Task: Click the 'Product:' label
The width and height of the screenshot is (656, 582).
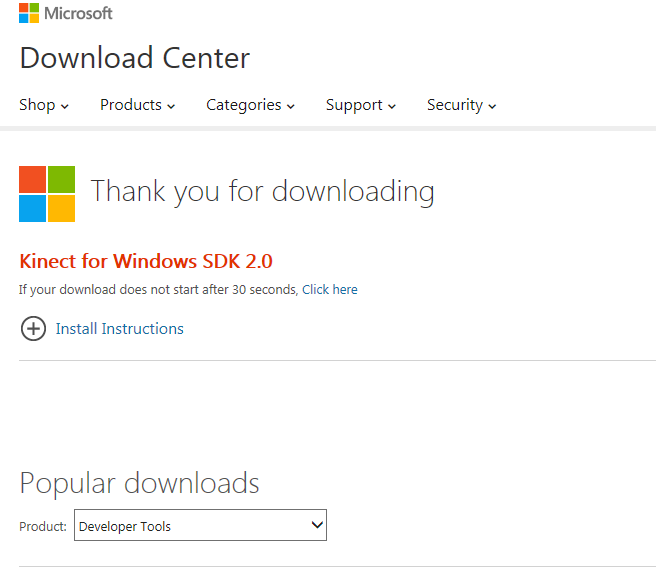Action: click(43, 526)
